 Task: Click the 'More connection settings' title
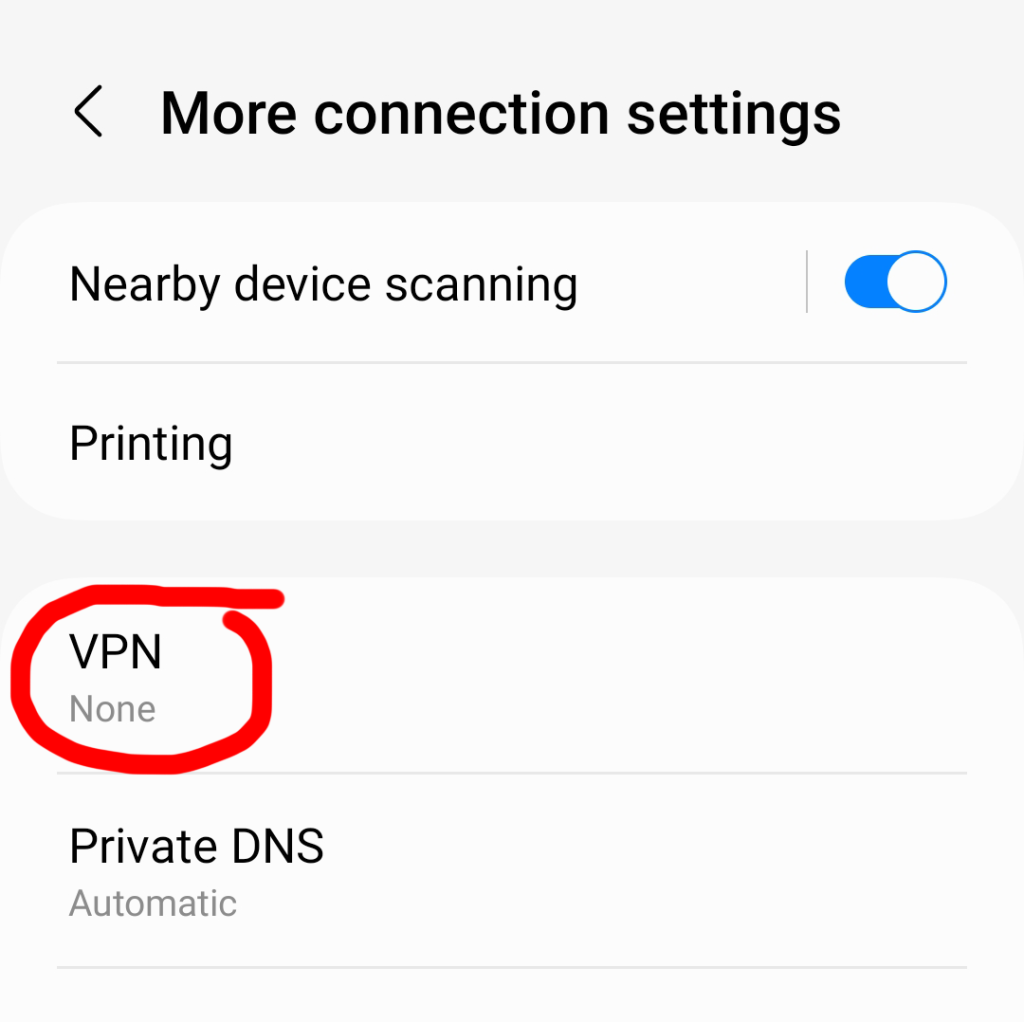(x=500, y=114)
